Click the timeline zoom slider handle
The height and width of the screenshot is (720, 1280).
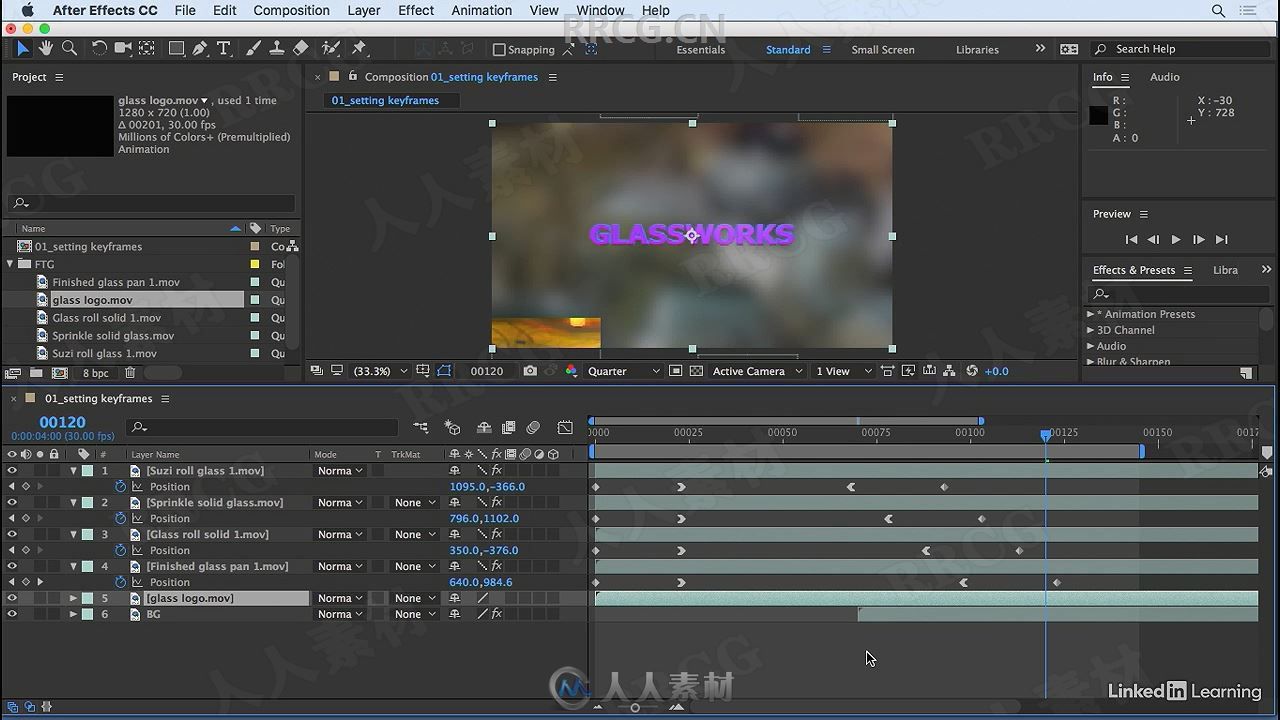[635, 708]
